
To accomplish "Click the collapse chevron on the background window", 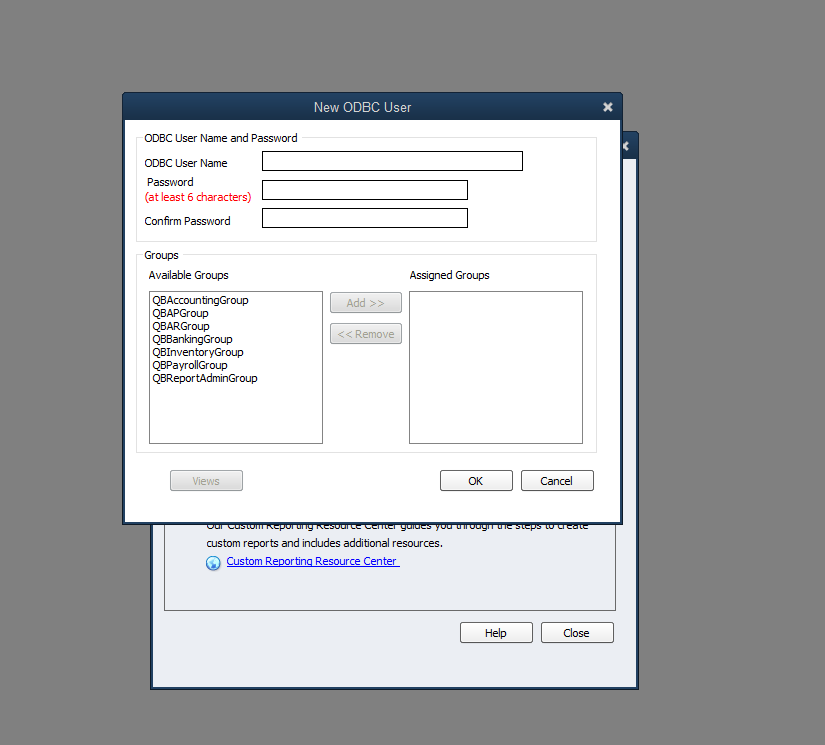I will (x=626, y=145).
